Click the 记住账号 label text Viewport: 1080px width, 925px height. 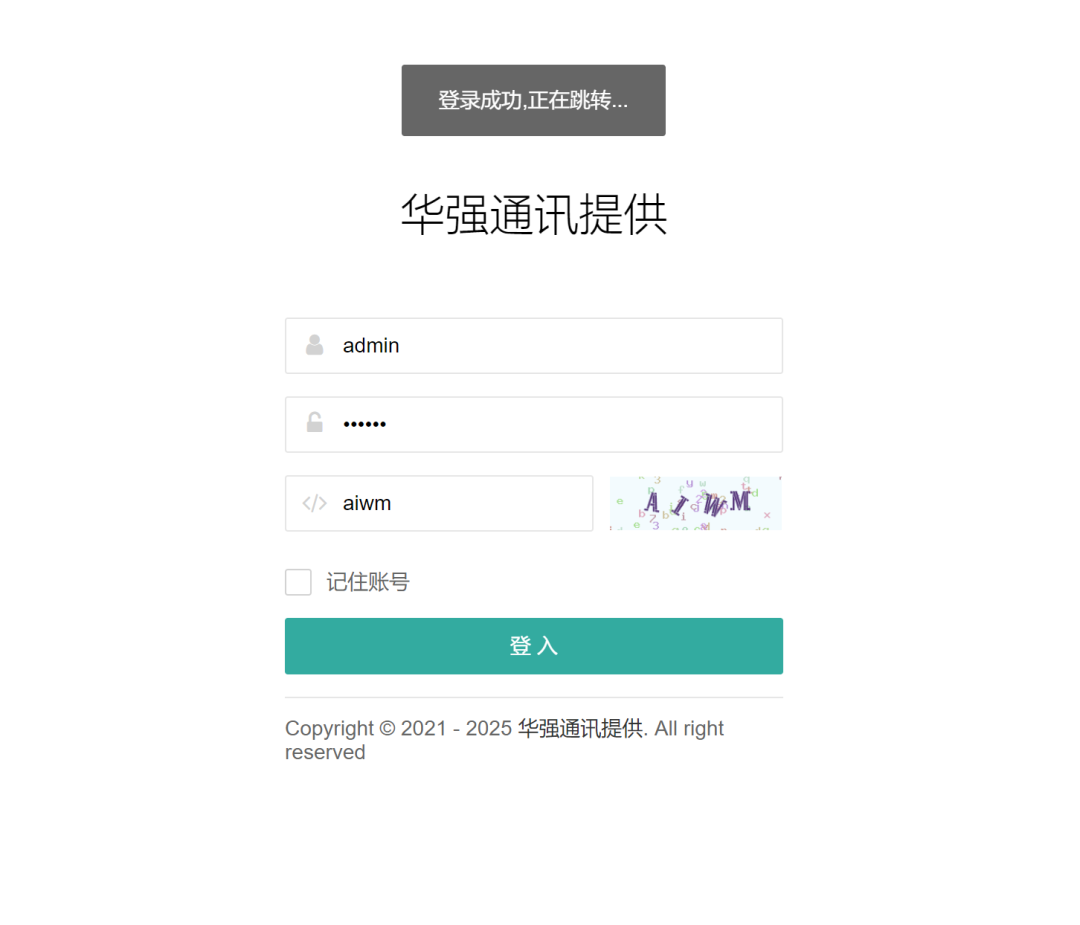[x=368, y=582]
